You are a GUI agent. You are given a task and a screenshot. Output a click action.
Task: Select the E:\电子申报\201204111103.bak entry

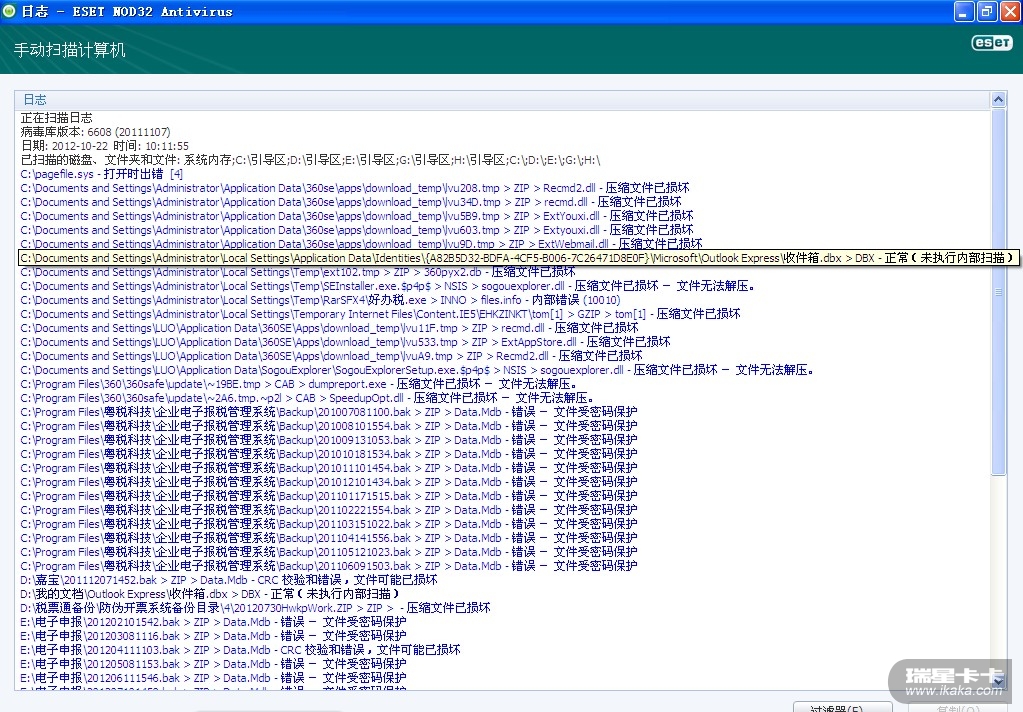[x=240, y=651]
